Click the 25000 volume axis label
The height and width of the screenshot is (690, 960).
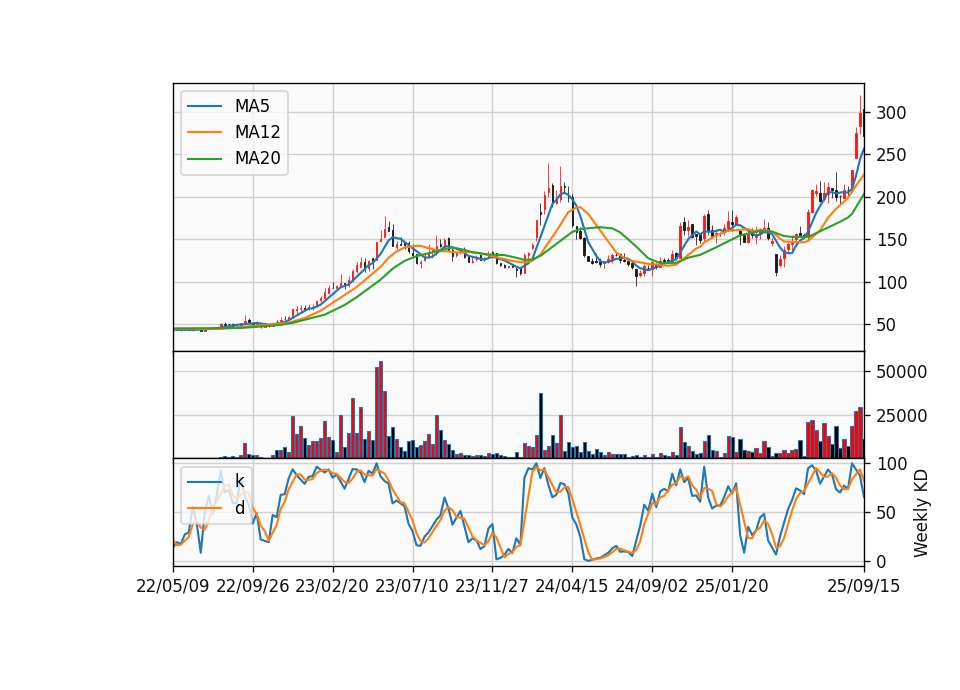tap(901, 416)
